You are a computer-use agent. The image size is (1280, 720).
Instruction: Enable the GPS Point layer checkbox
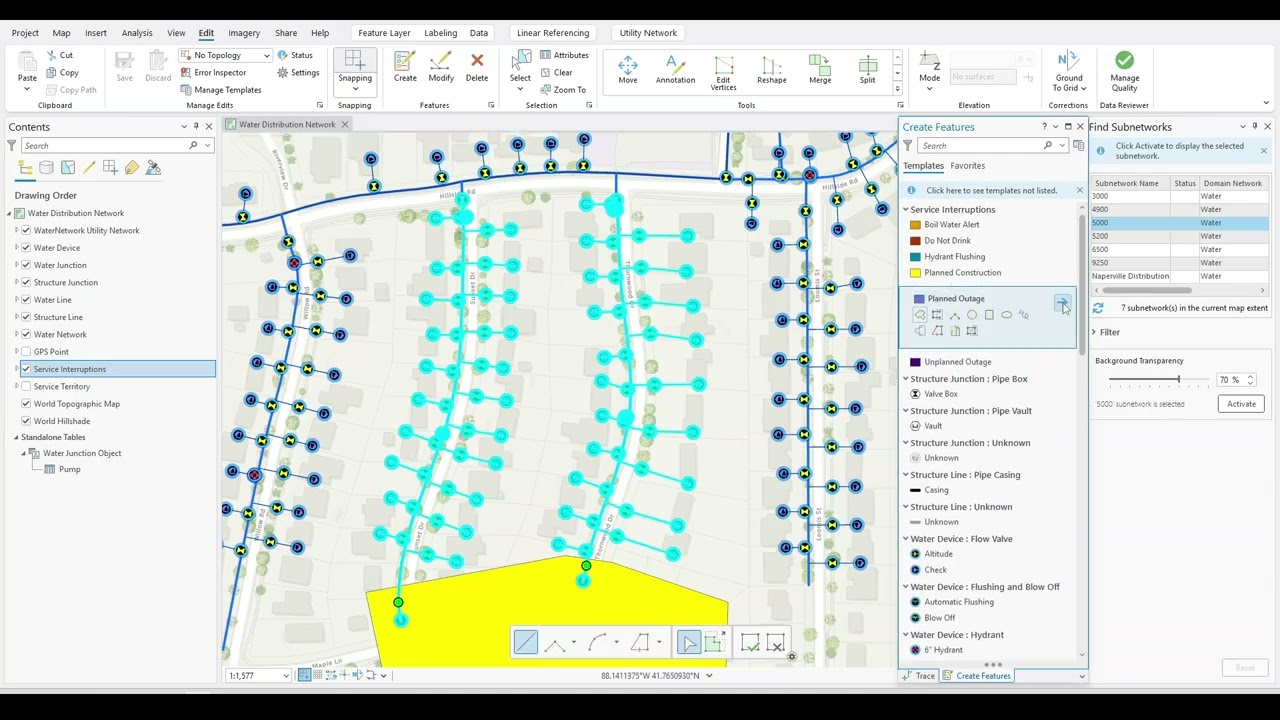(26, 352)
